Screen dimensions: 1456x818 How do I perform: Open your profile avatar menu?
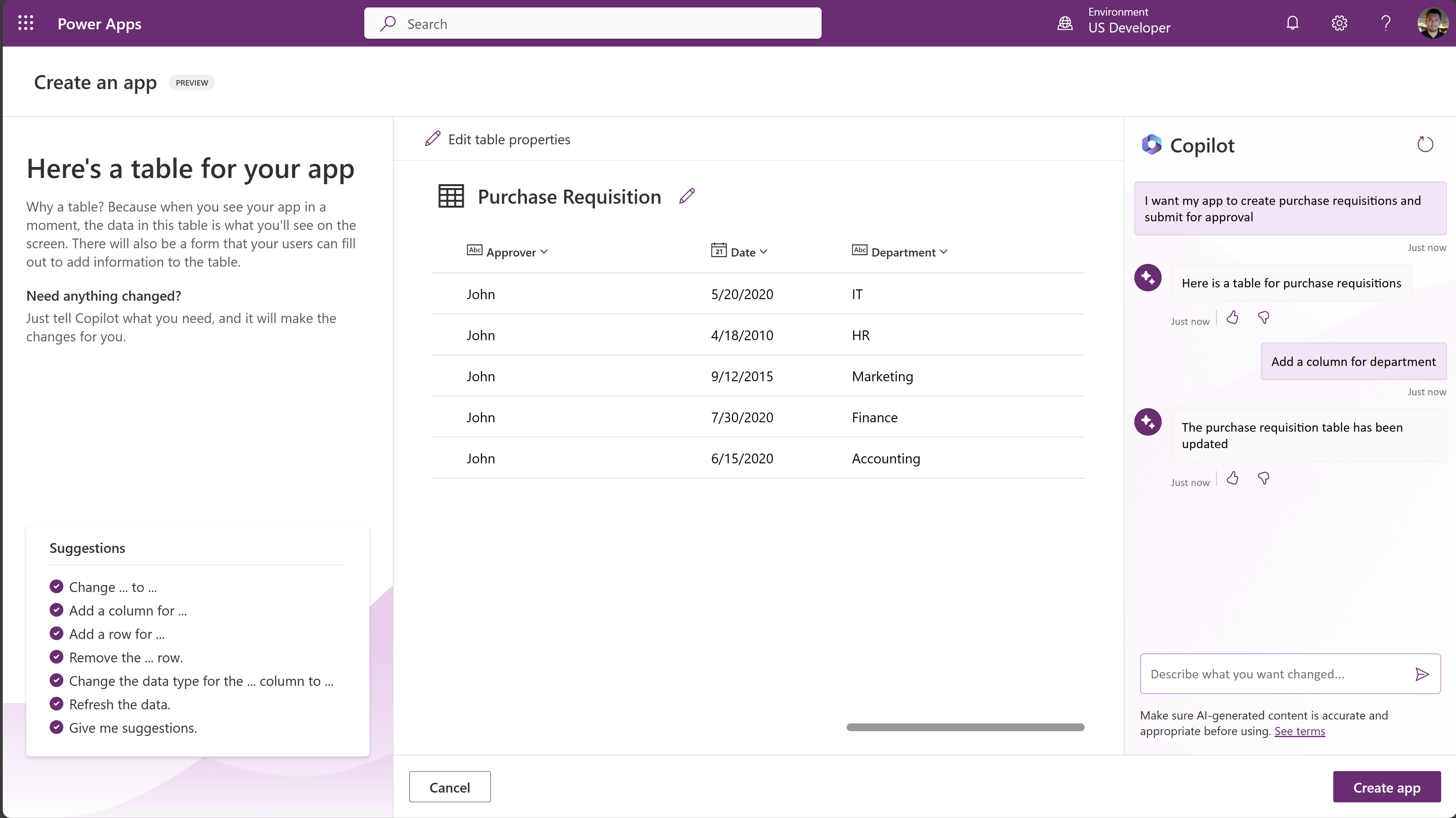(x=1432, y=23)
